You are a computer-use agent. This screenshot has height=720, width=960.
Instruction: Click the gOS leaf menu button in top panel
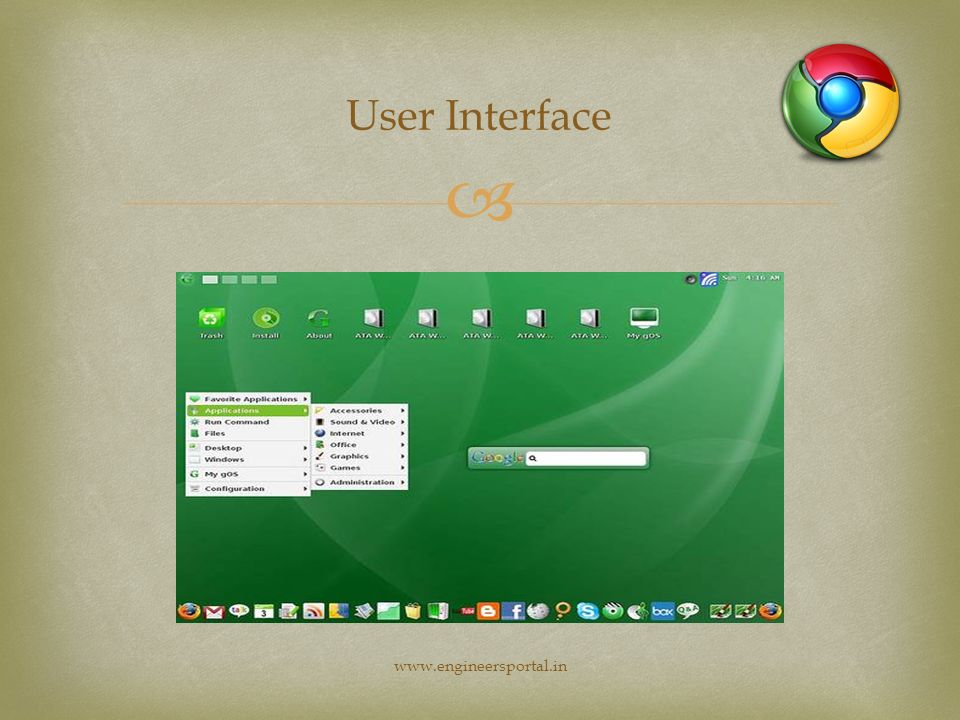pyautogui.click(x=186, y=279)
